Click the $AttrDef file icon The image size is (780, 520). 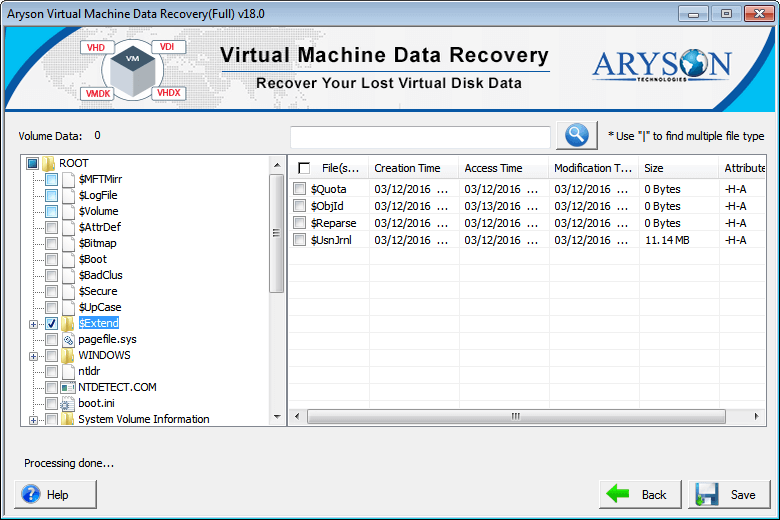(x=69, y=227)
